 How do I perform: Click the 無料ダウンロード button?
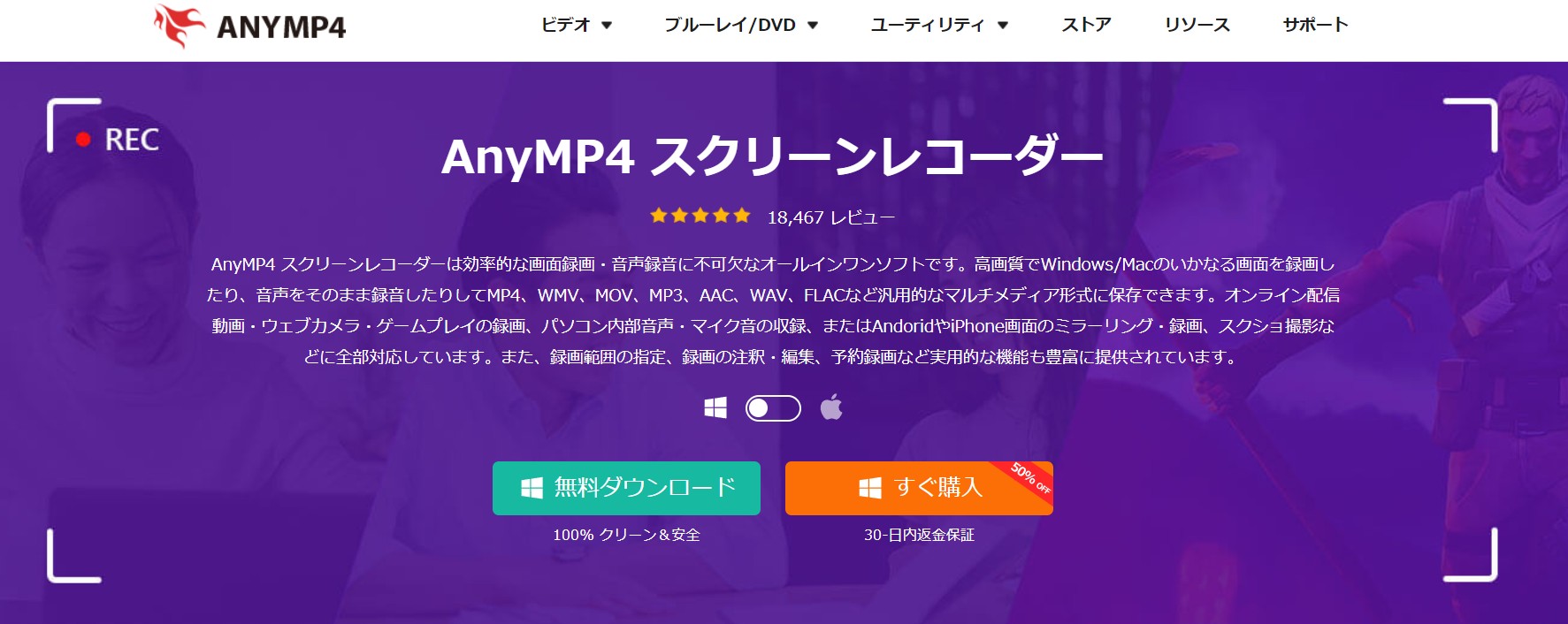click(626, 488)
